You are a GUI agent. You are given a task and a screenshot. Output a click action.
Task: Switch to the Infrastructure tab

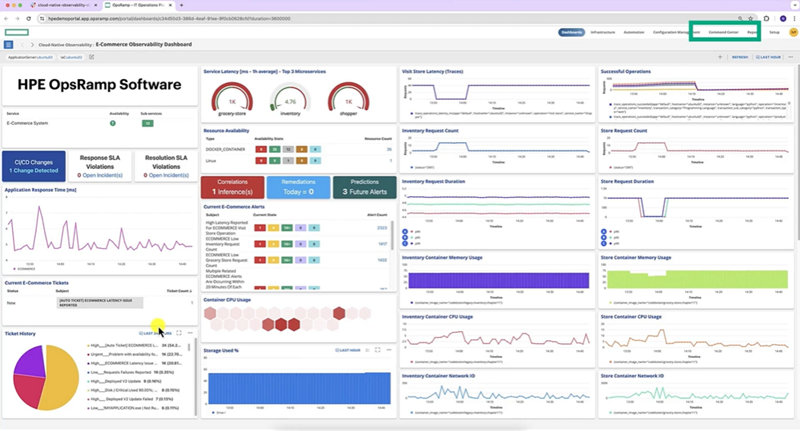(x=603, y=32)
